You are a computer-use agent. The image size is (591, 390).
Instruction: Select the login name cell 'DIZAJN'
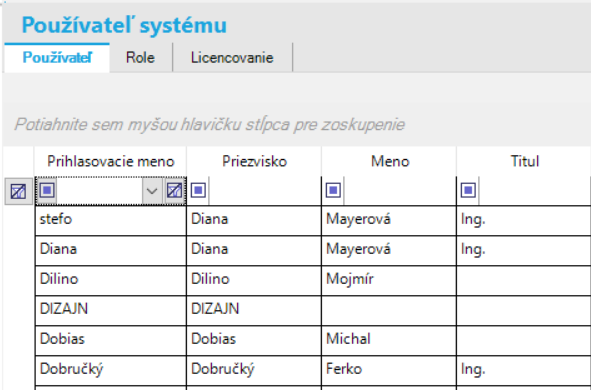[x=110, y=310]
